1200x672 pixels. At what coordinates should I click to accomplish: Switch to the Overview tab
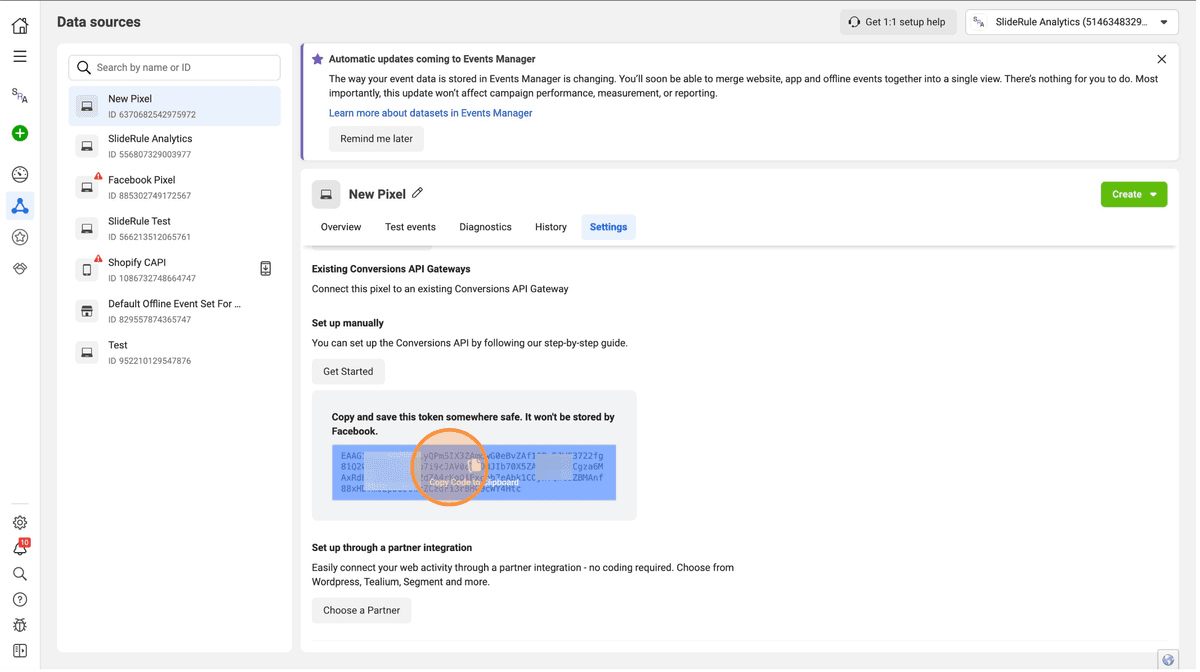click(x=341, y=228)
